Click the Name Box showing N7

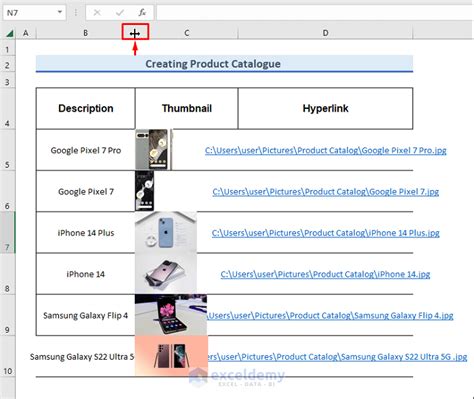click(x=34, y=13)
